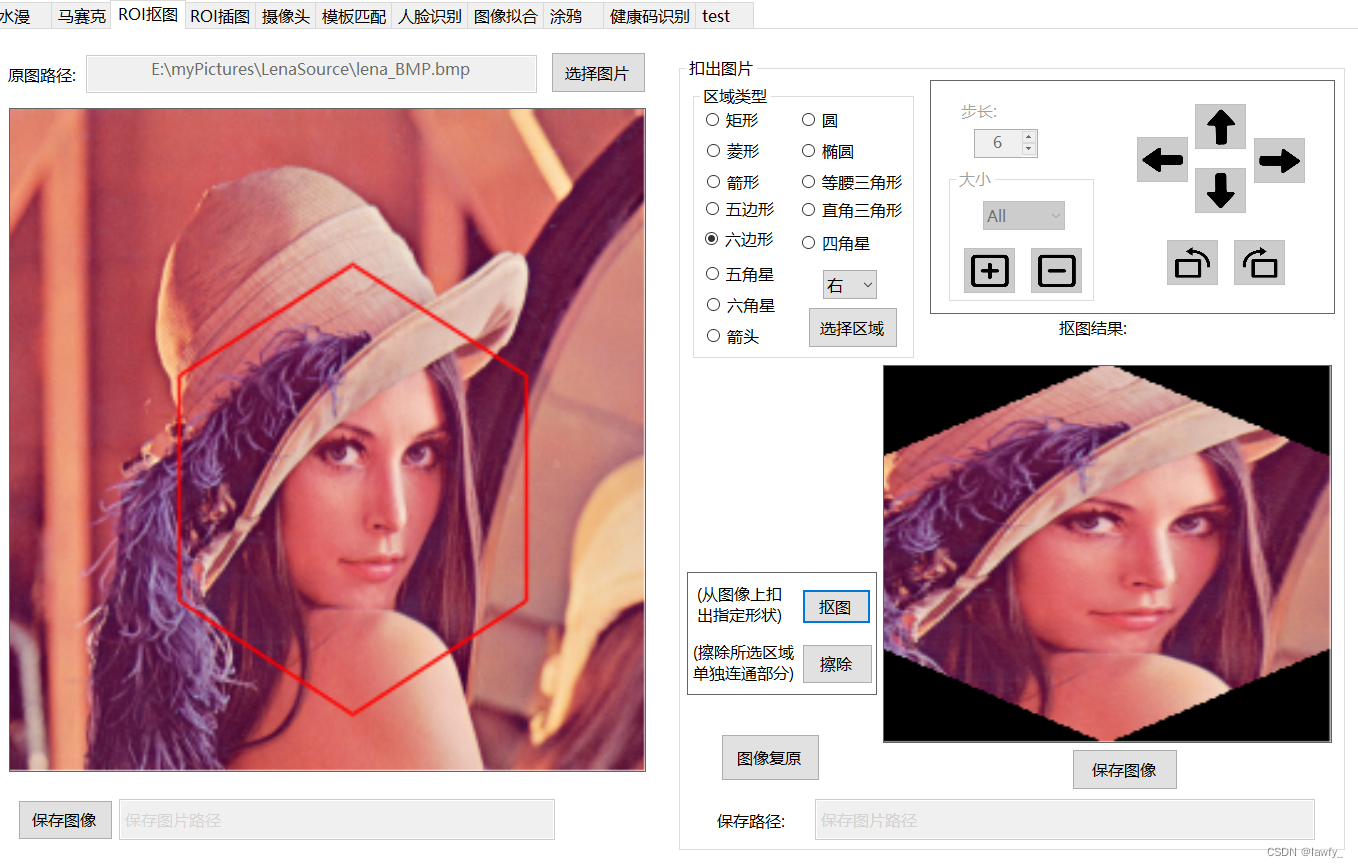Viewport: 1358px width, 868px height.
Task: Click the 抠图 button to extract the shape
Action: click(x=836, y=606)
